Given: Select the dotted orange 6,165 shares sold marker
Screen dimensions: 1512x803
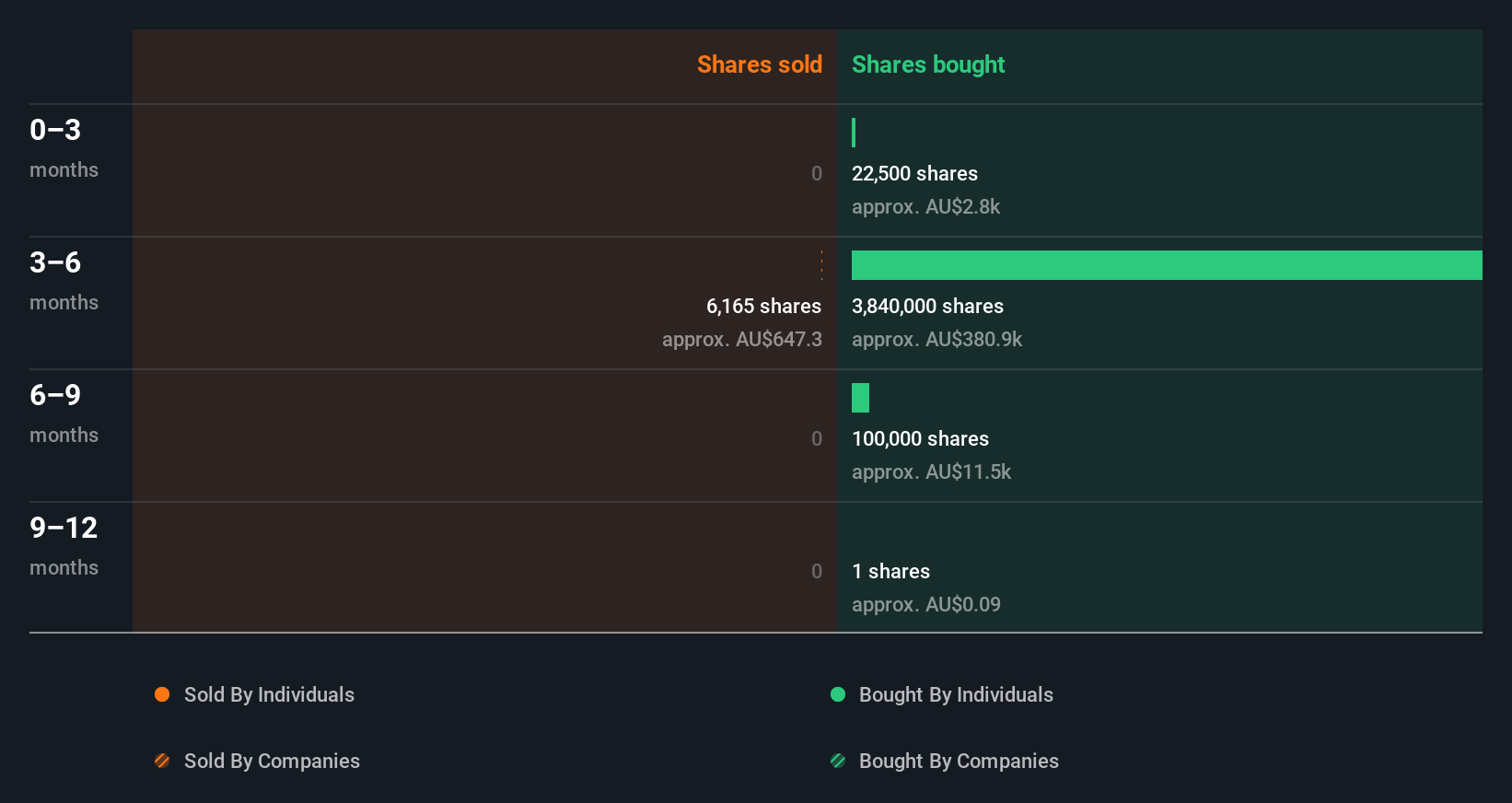Looking at the screenshot, I should [x=821, y=265].
